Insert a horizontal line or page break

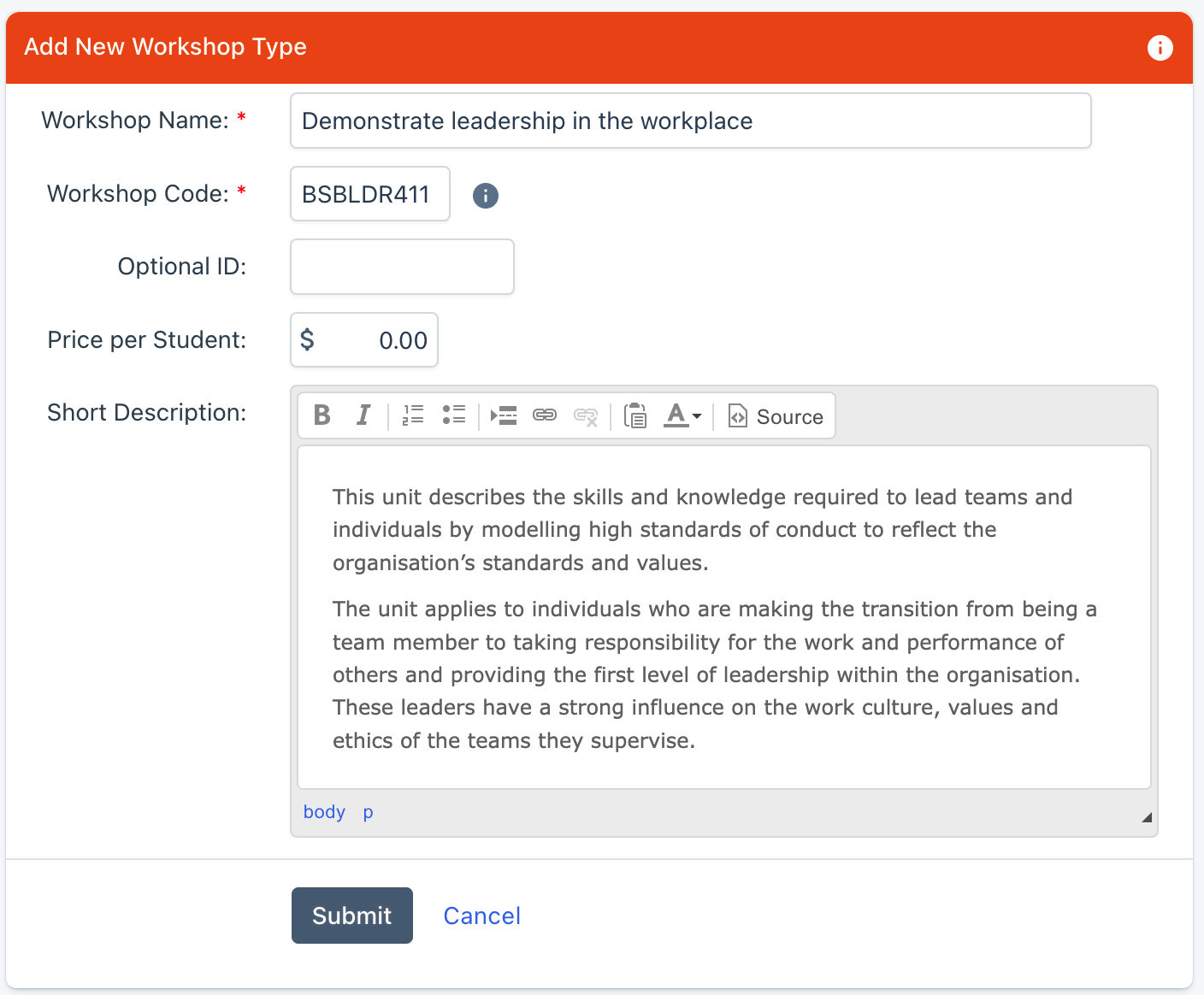(504, 415)
